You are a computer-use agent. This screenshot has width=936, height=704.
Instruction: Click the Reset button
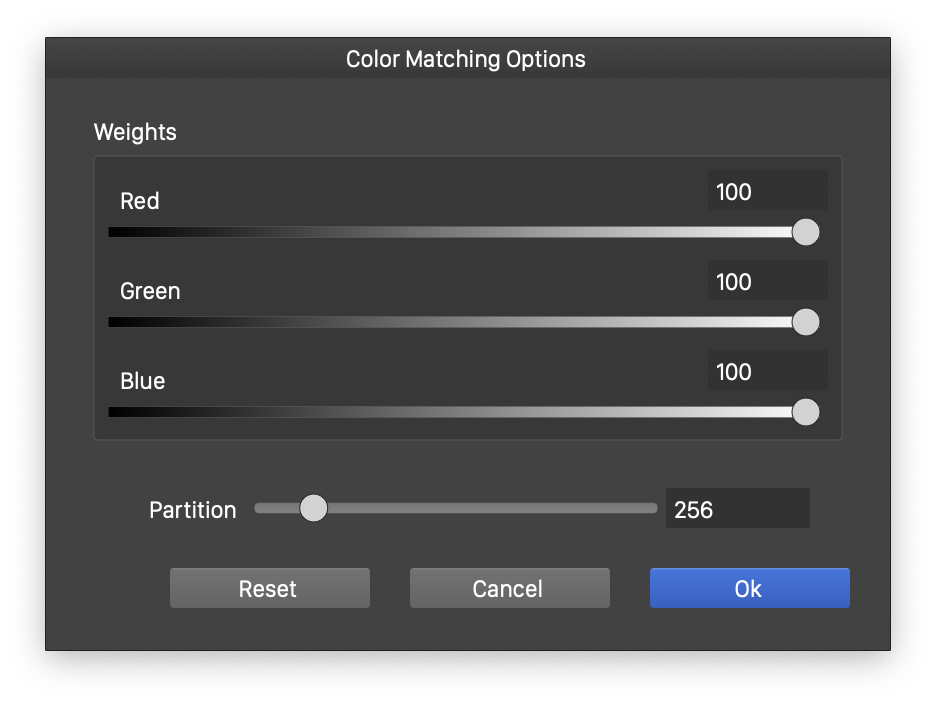coord(269,588)
